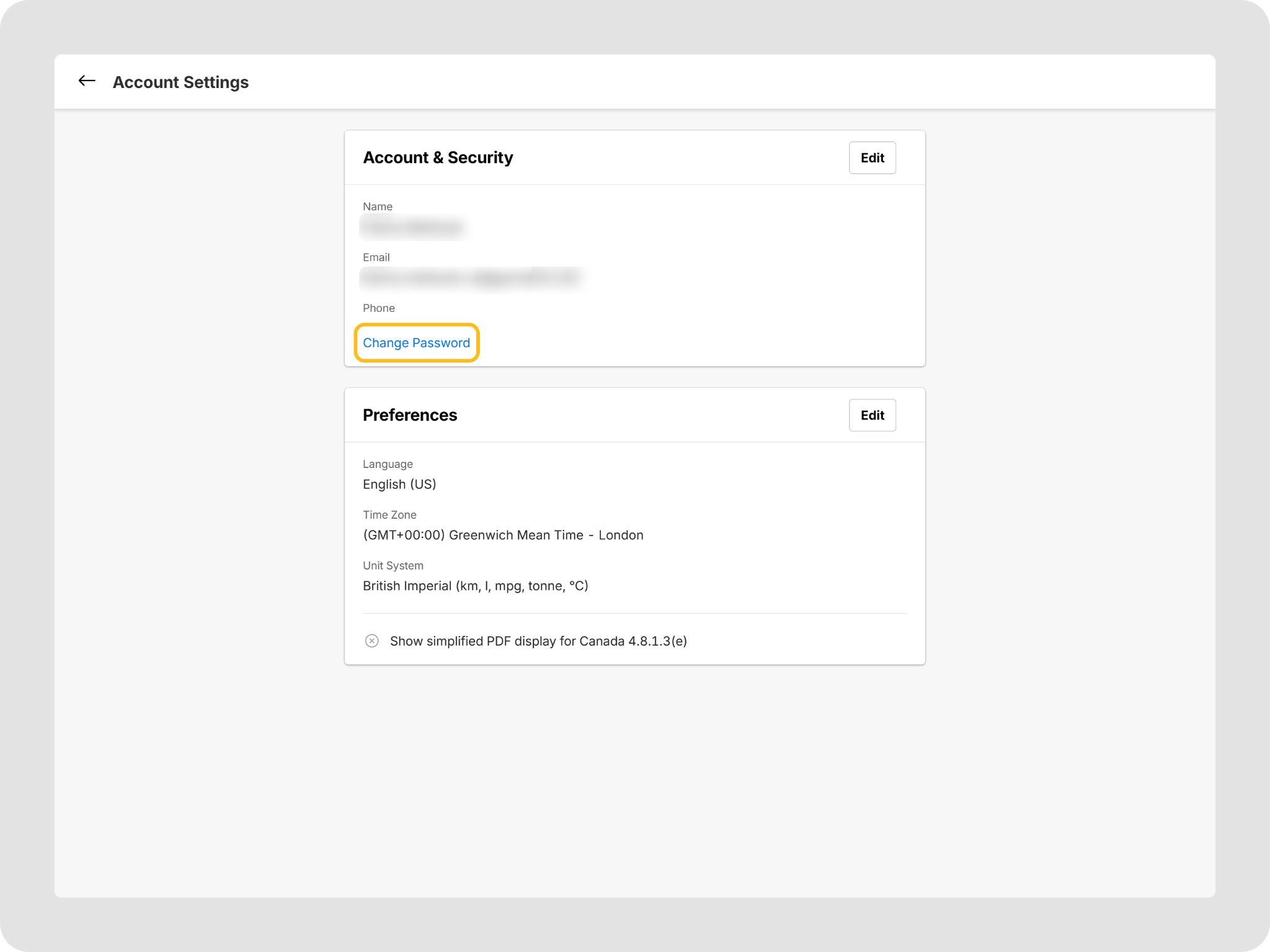Click the Language field label
Viewport: 1270px width, 952px height.
pos(388,464)
